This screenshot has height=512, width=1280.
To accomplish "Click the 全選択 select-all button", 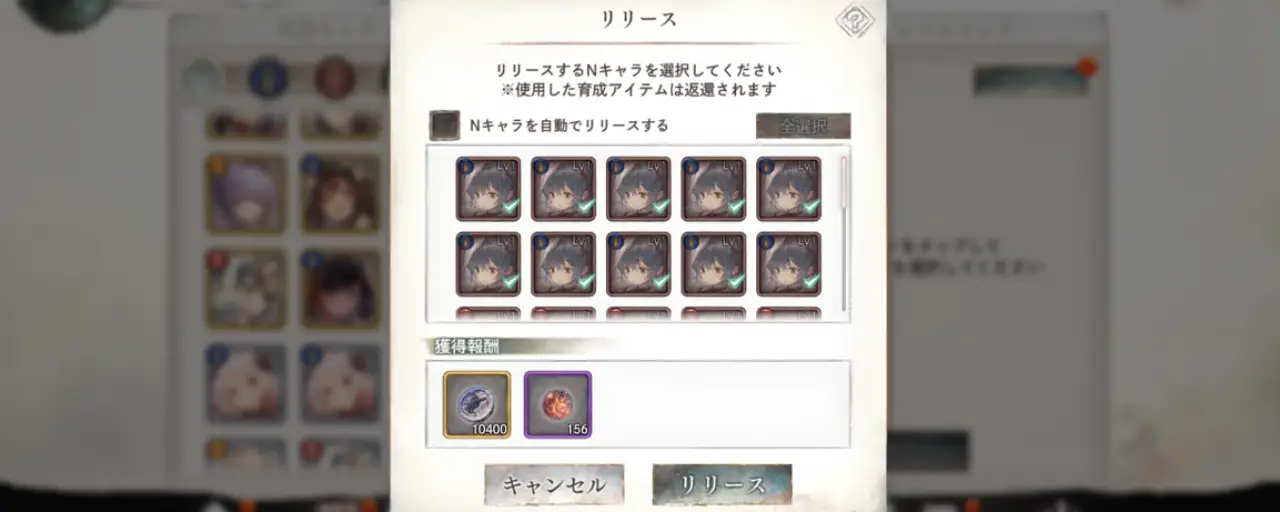I will click(x=803, y=126).
